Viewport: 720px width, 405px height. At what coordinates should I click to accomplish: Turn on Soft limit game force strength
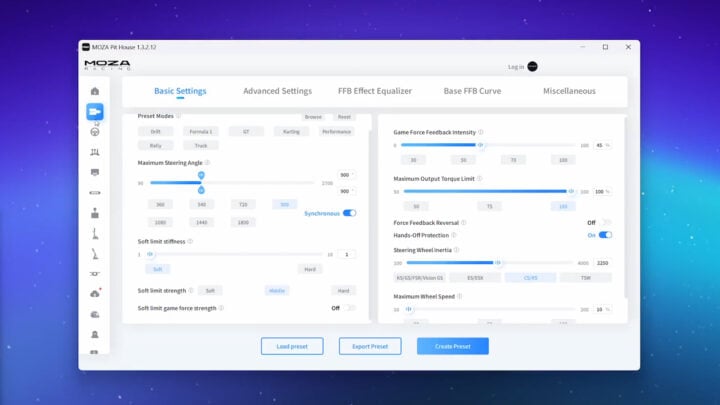click(350, 308)
